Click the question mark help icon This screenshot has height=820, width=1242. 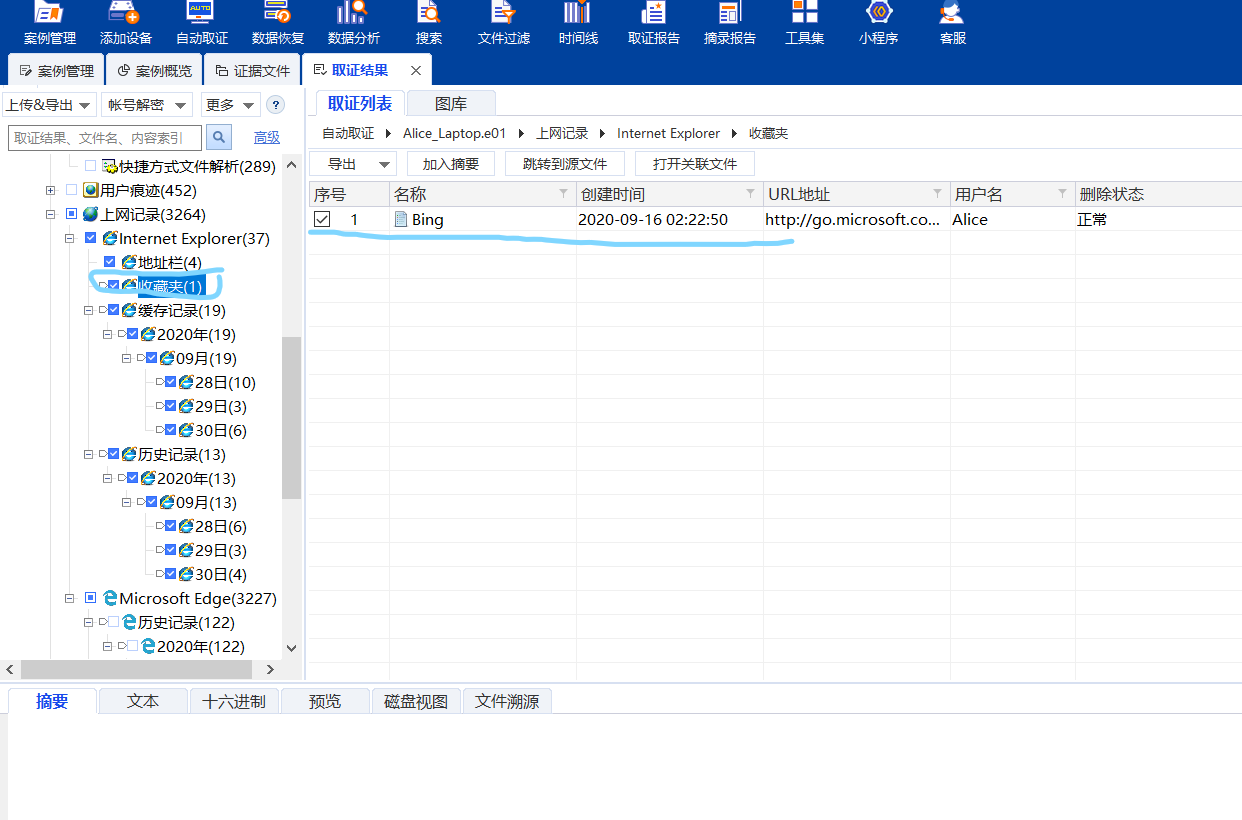[275, 105]
